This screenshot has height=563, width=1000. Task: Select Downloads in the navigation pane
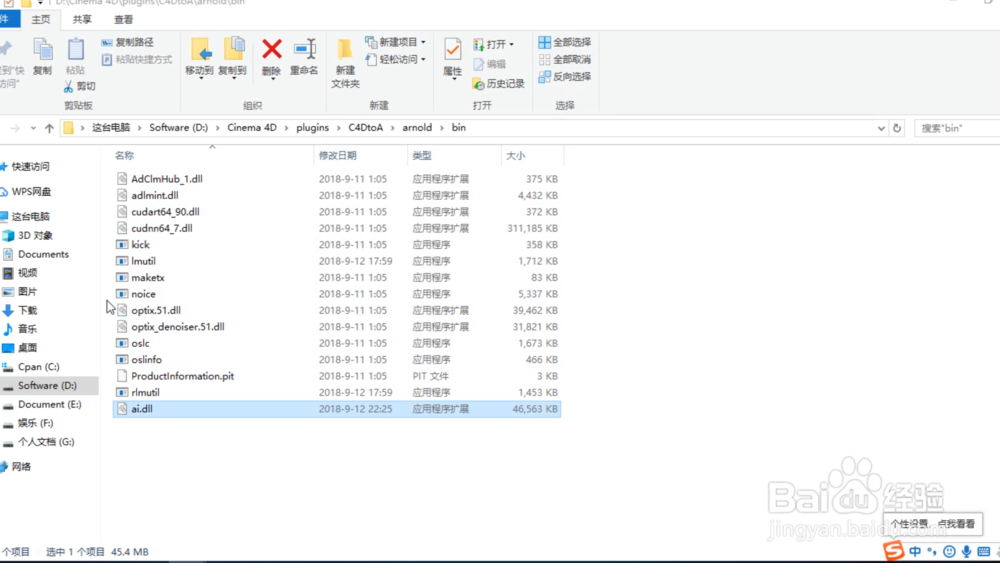coord(27,310)
